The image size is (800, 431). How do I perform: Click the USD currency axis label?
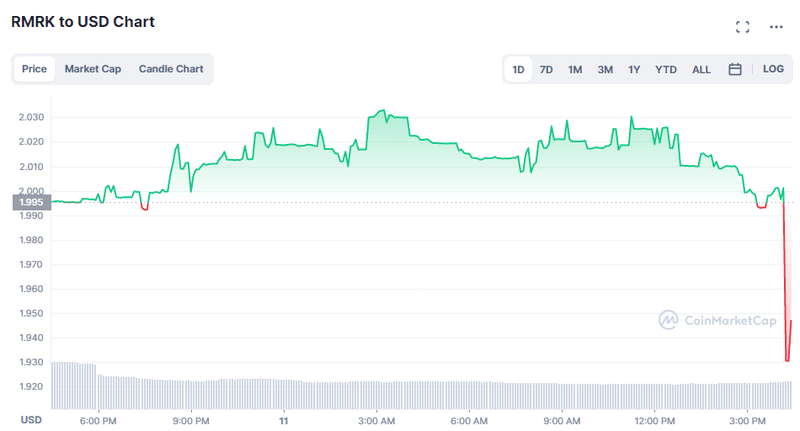tap(31, 420)
